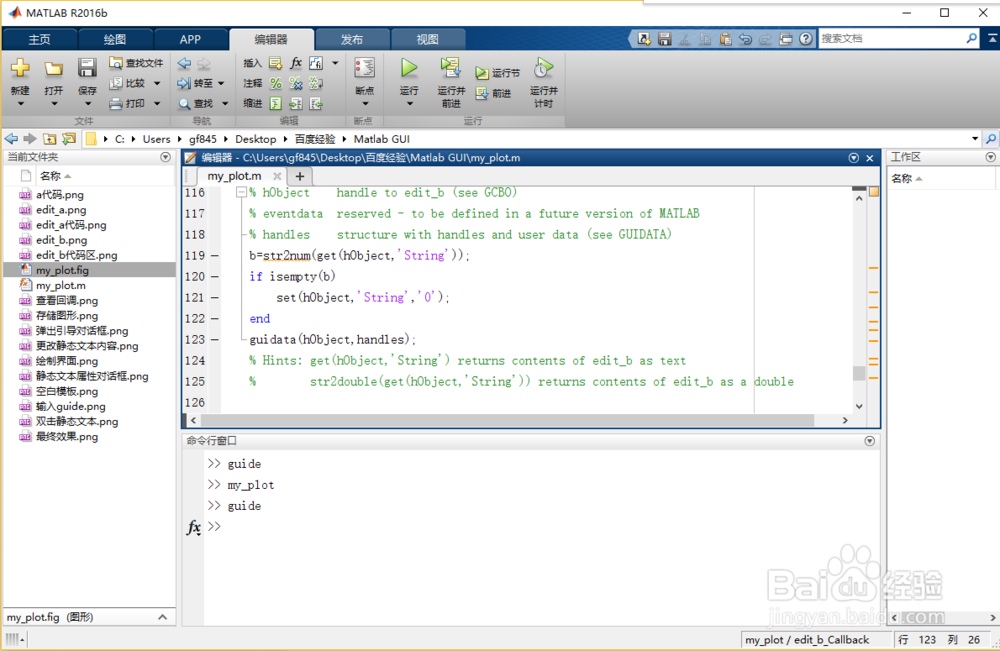Click the editor's vertical scrollbar thumb
Viewport: 1000px width, 651px height.
pyautogui.click(x=859, y=373)
